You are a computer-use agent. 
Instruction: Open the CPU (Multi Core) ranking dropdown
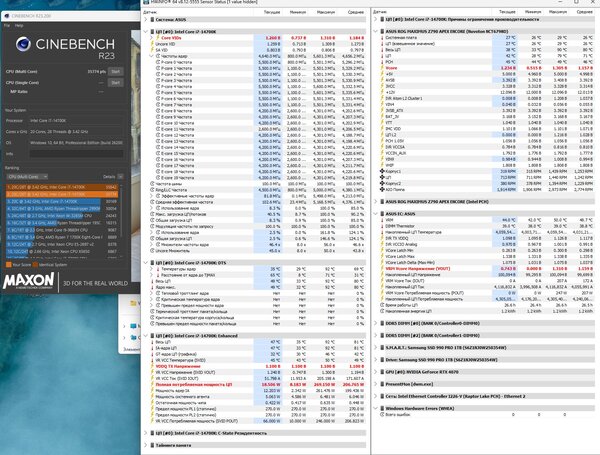coord(27,176)
